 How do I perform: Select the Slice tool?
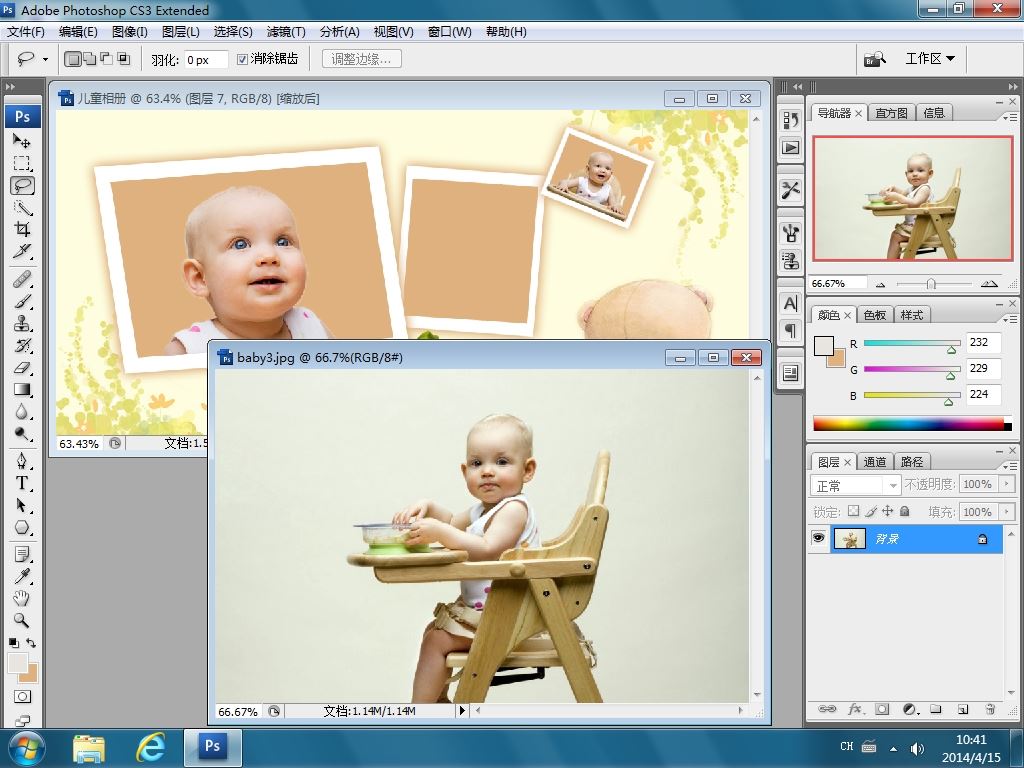coord(22,251)
